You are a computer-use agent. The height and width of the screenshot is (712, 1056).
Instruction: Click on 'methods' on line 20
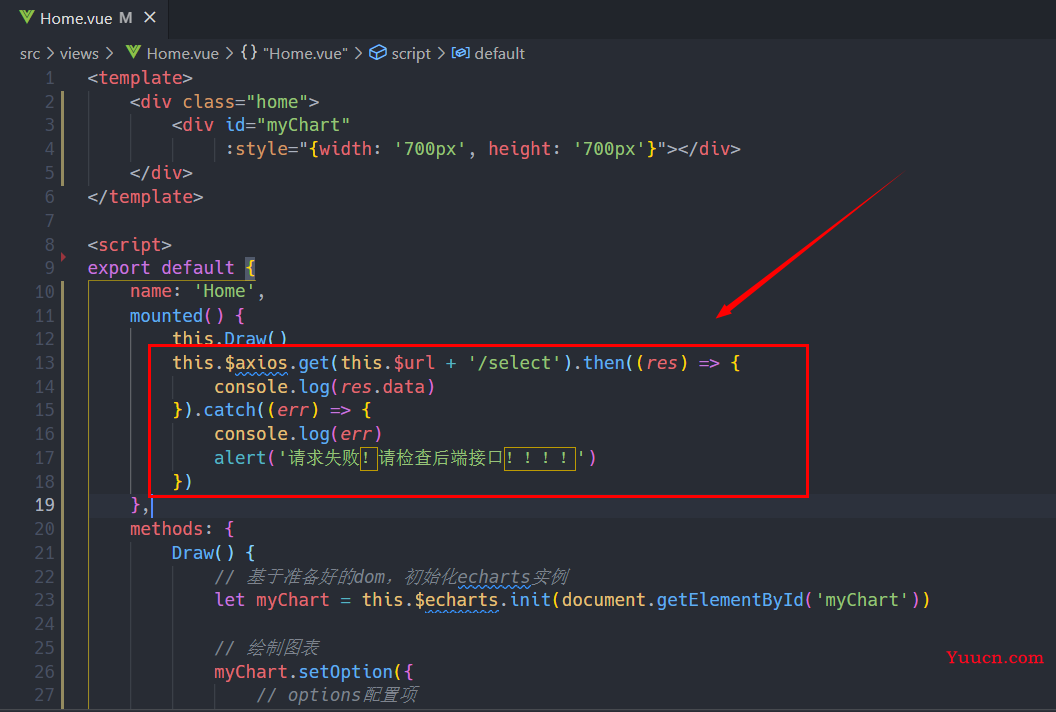(x=166, y=529)
